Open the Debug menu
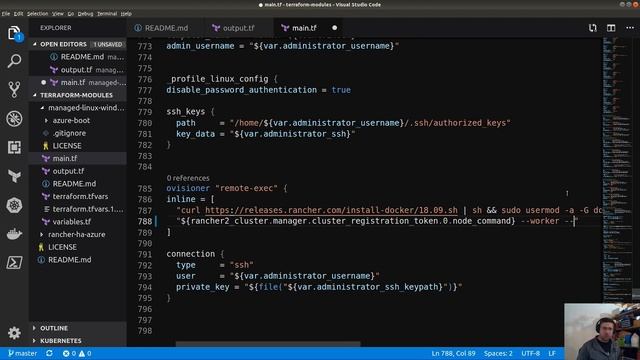Screen dimensions: 640x360 click(85, 13)
